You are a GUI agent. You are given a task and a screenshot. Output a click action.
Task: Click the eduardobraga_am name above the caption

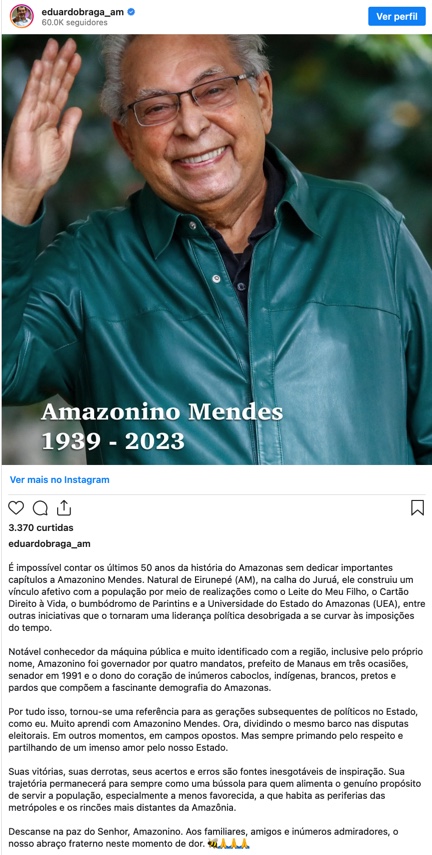pyautogui.click(x=50, y=544)
